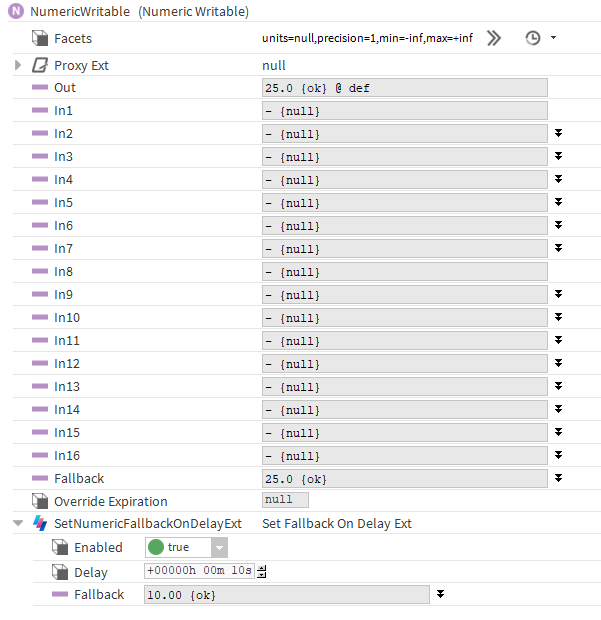Expand the Proxy Ext tree row
This screenshot has height=620, width=601.
coord(18,65)
